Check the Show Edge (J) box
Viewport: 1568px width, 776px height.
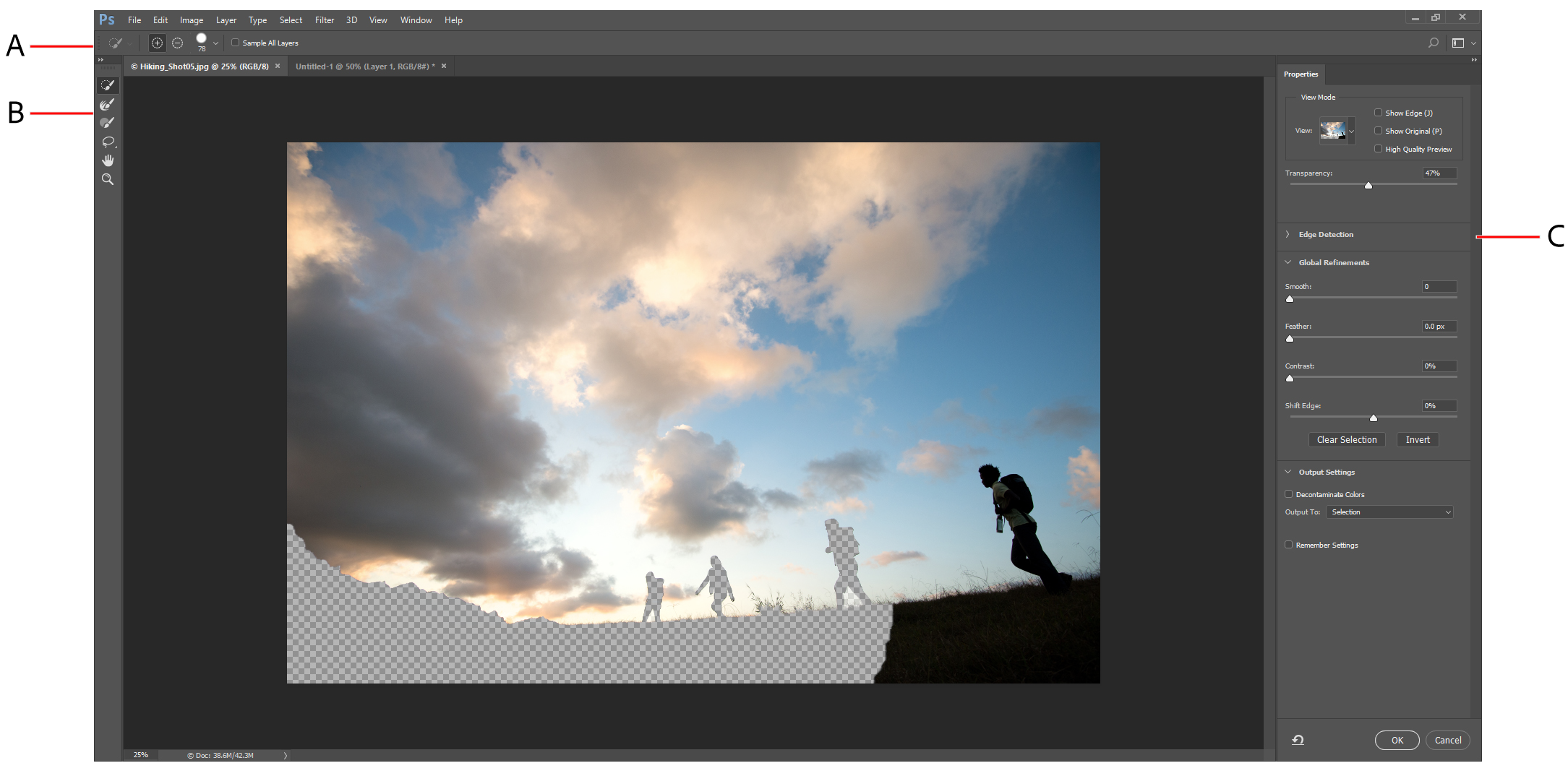(1378, 113)
